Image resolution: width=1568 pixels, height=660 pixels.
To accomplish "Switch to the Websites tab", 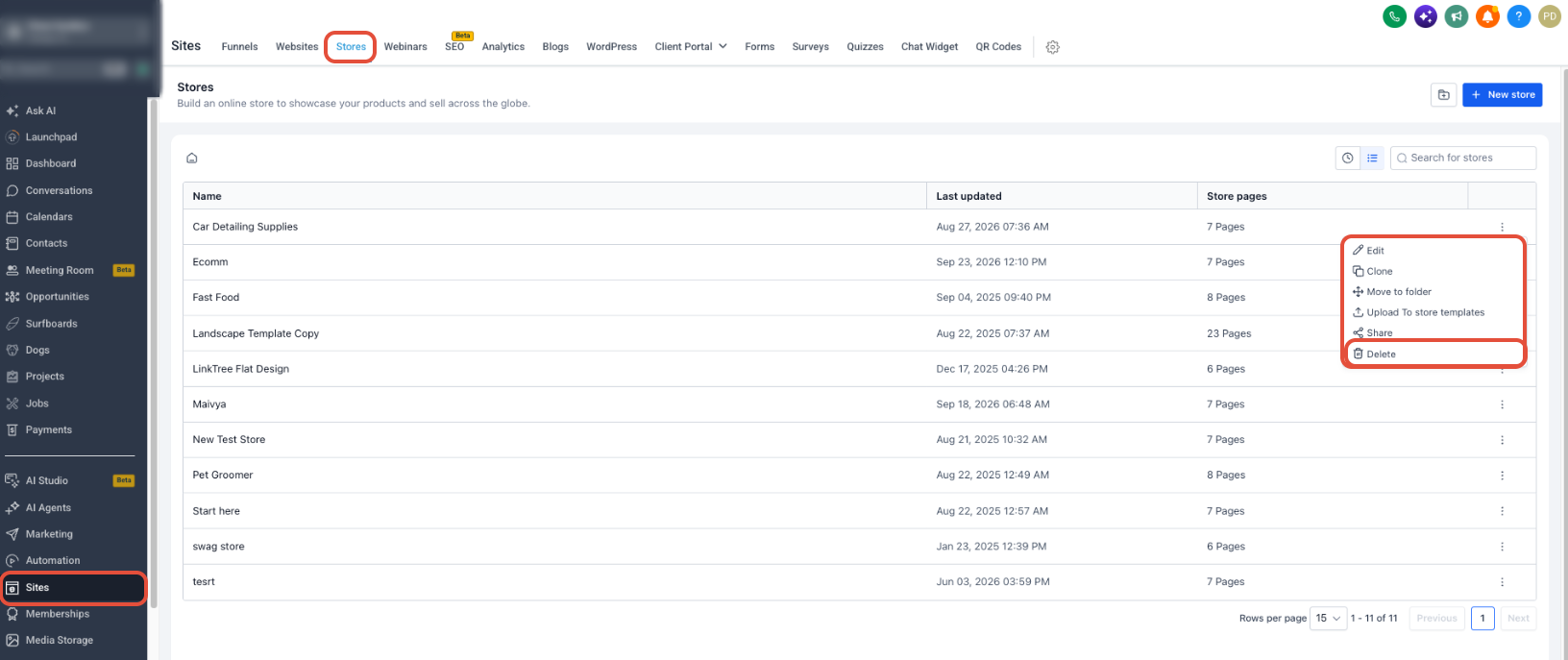I will pos(297,46).
